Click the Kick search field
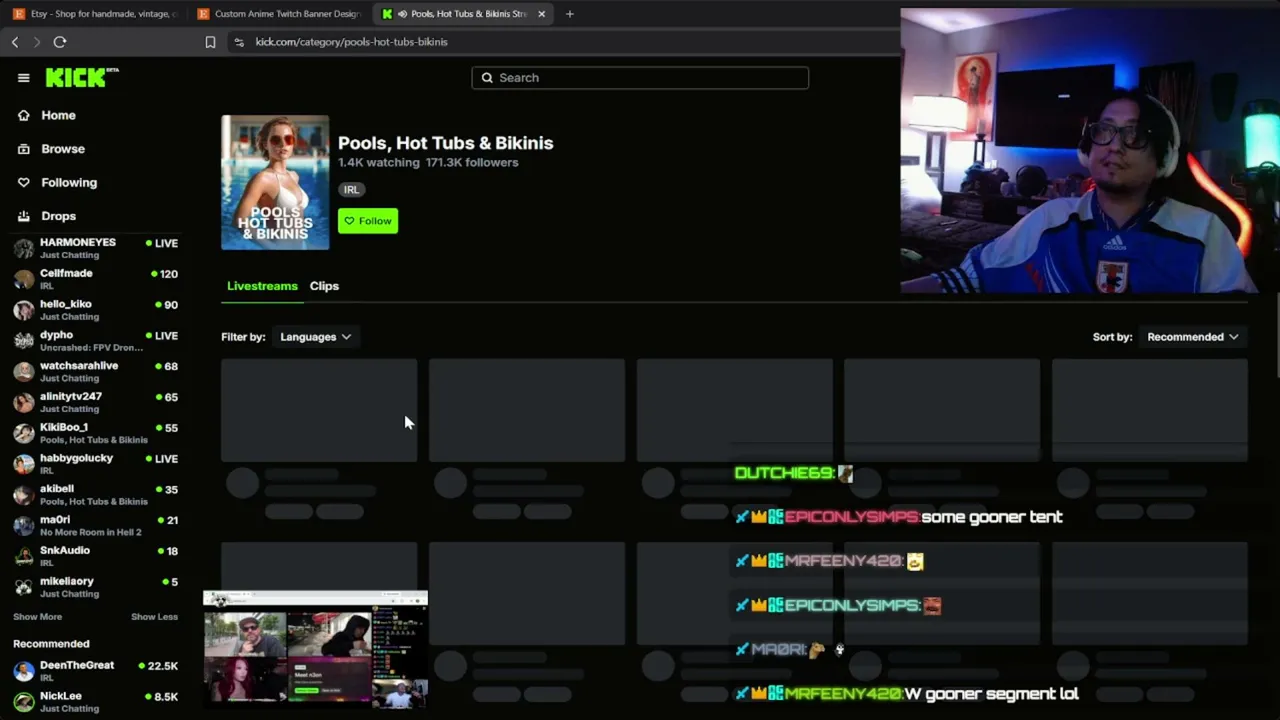Image resolution: width=1280 pixels, height=720 pixels. click(x=640, y=78)
